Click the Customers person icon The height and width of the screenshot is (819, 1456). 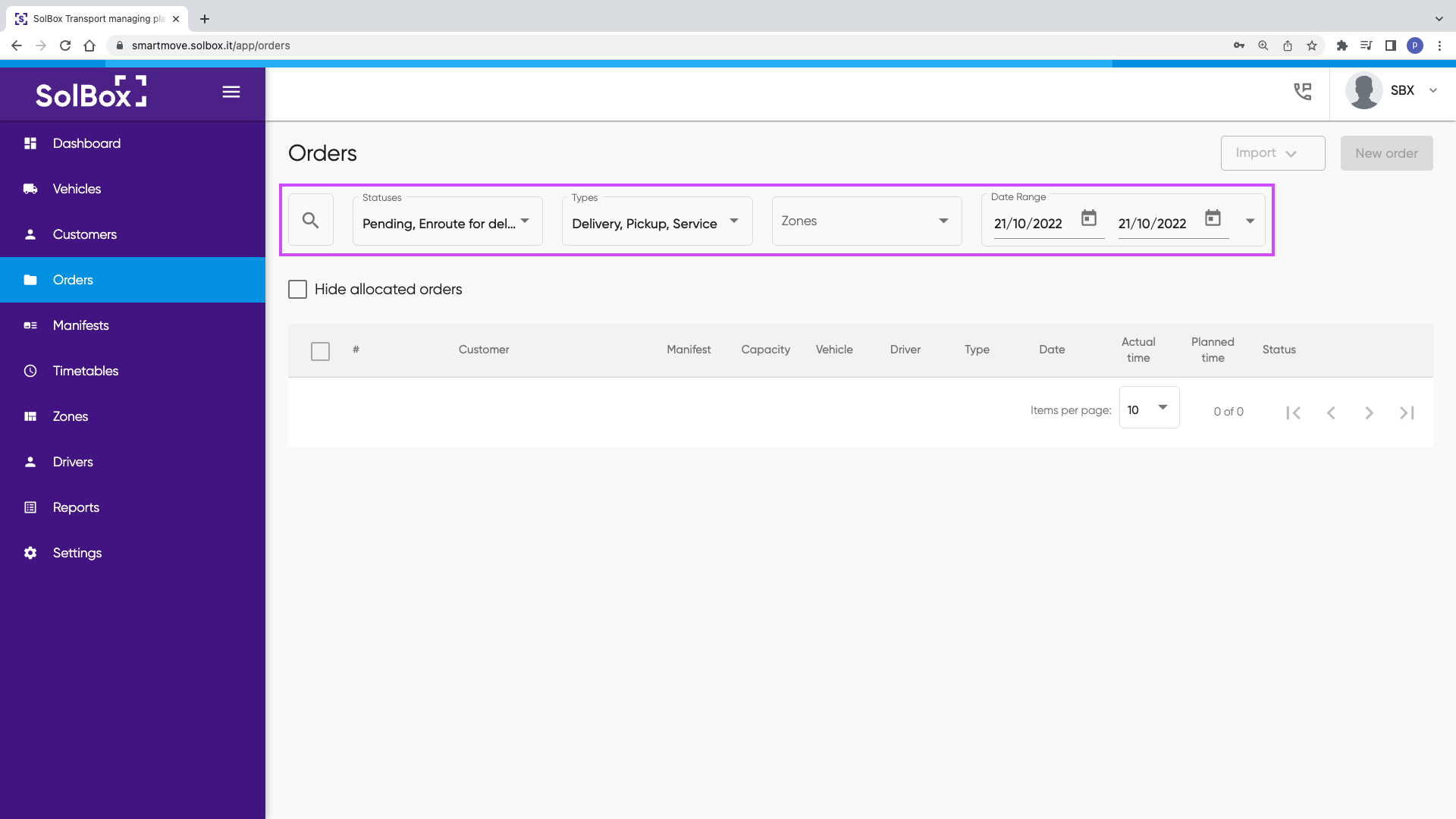click(30, 234)
